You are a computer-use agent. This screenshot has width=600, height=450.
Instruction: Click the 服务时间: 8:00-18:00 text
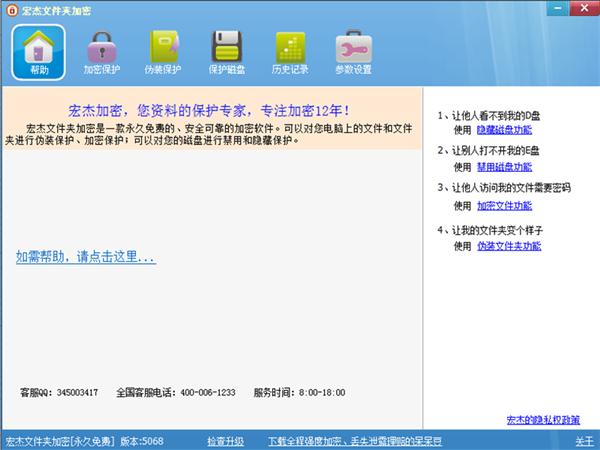point(299,393)
